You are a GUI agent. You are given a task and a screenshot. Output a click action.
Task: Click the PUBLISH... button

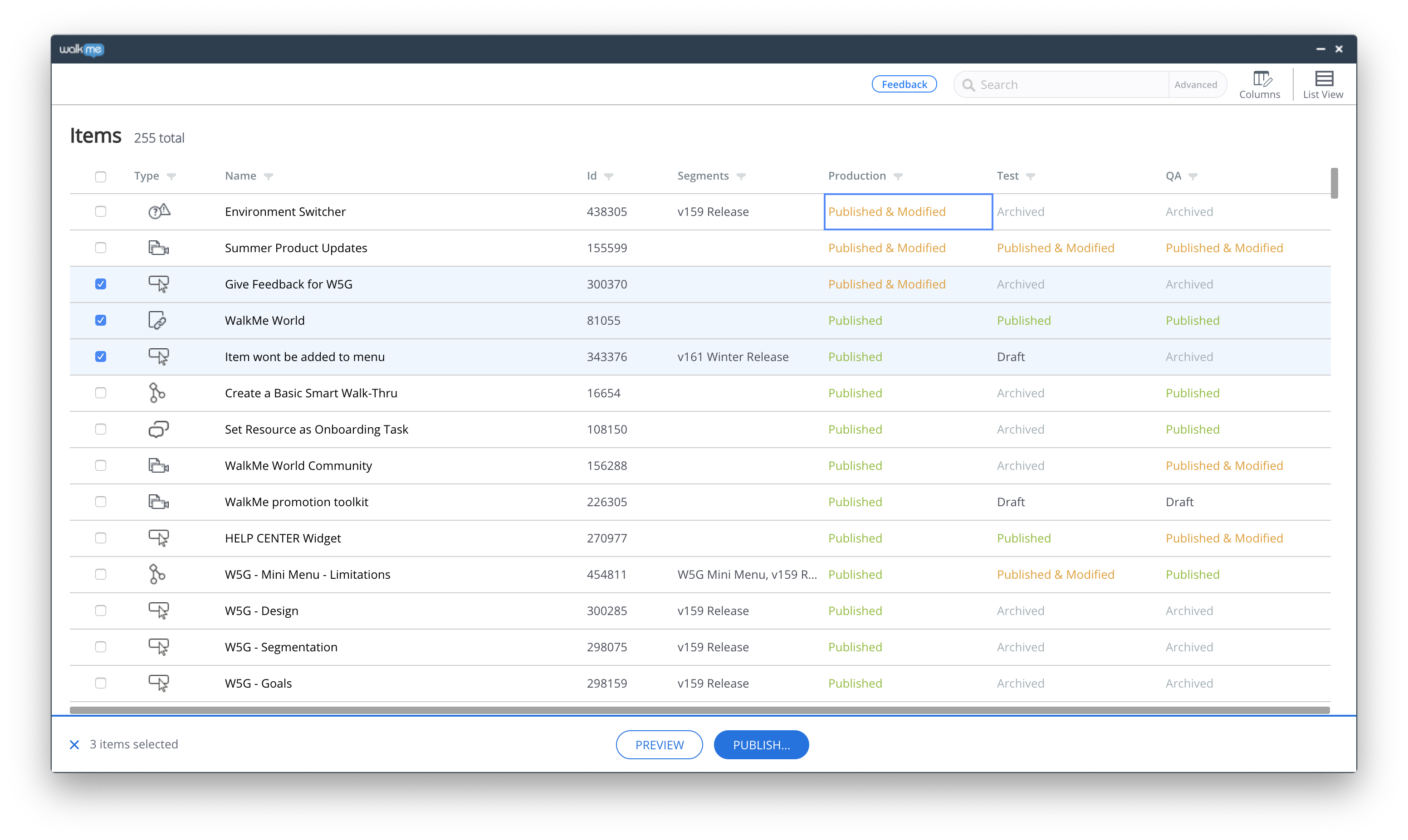[x=761, y=745]
